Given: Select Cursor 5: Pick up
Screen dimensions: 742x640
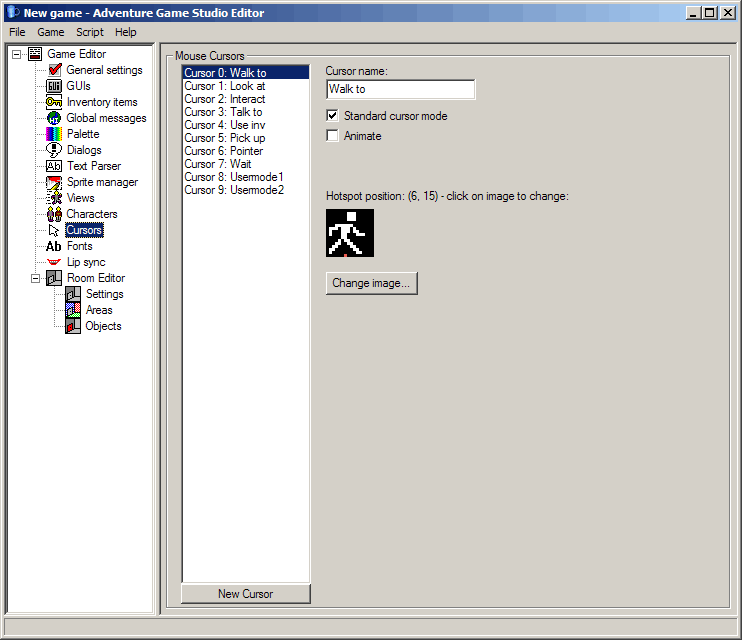Looking at the screenshot, I should coord(246,138).
